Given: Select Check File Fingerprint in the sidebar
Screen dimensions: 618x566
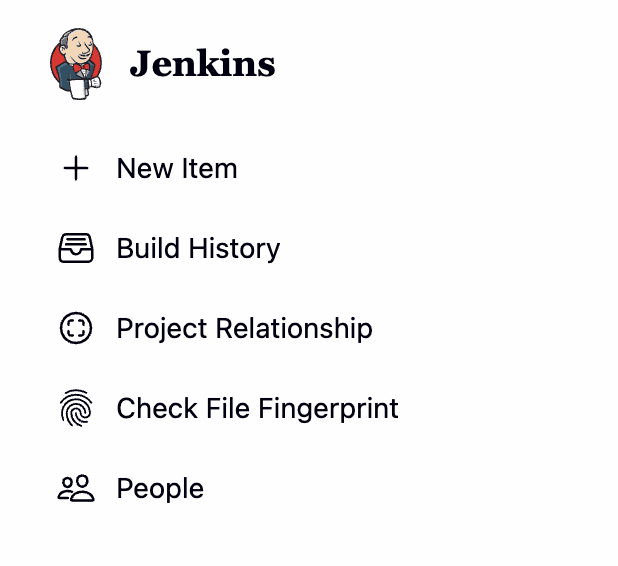Looking at the screenshot, I should pyautogui.click(x=257, y=409).
